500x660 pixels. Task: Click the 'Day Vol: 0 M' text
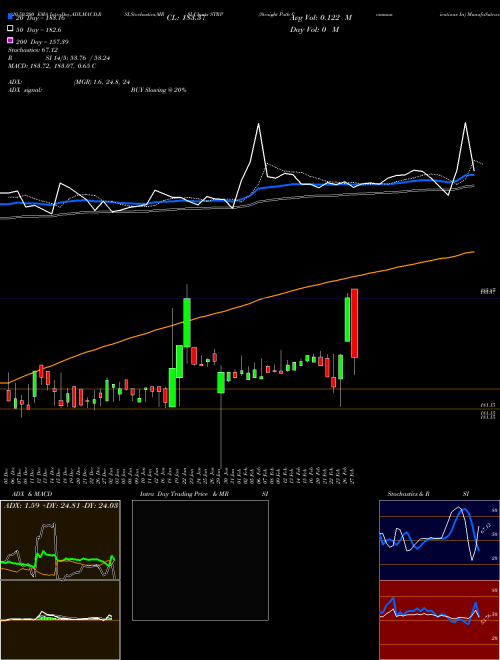coord(314,29)
